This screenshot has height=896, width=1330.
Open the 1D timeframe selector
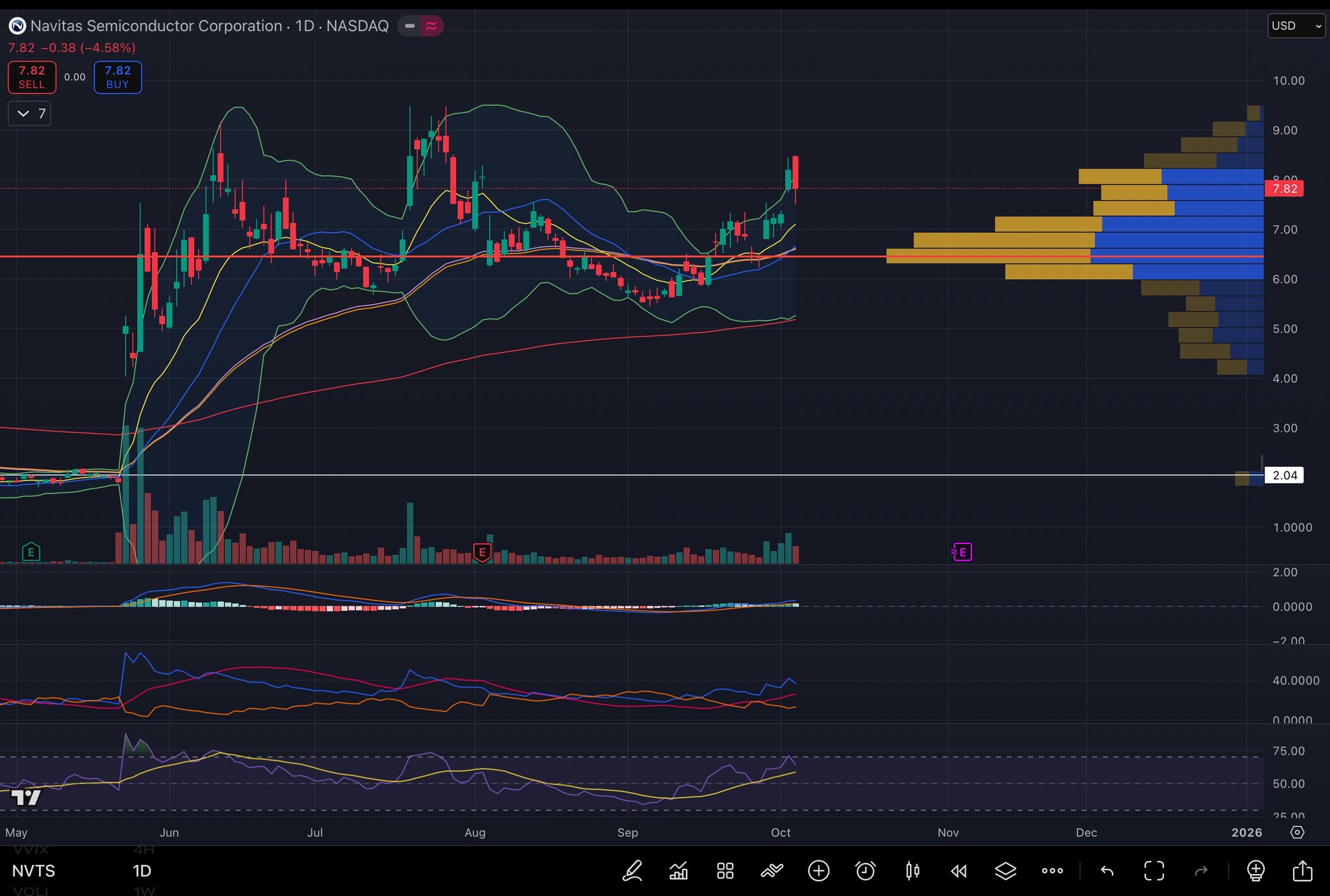point(142,871)
